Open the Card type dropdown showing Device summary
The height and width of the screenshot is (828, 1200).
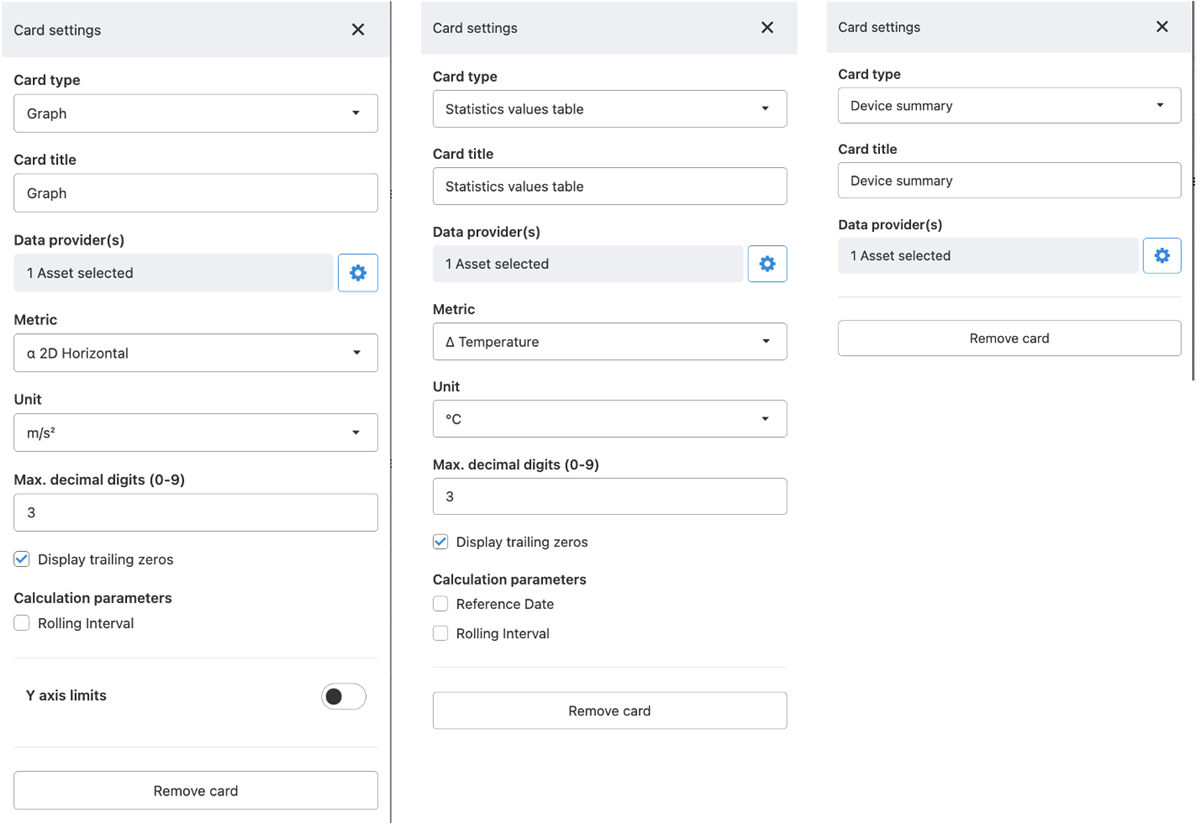(x=1008, y=105)
